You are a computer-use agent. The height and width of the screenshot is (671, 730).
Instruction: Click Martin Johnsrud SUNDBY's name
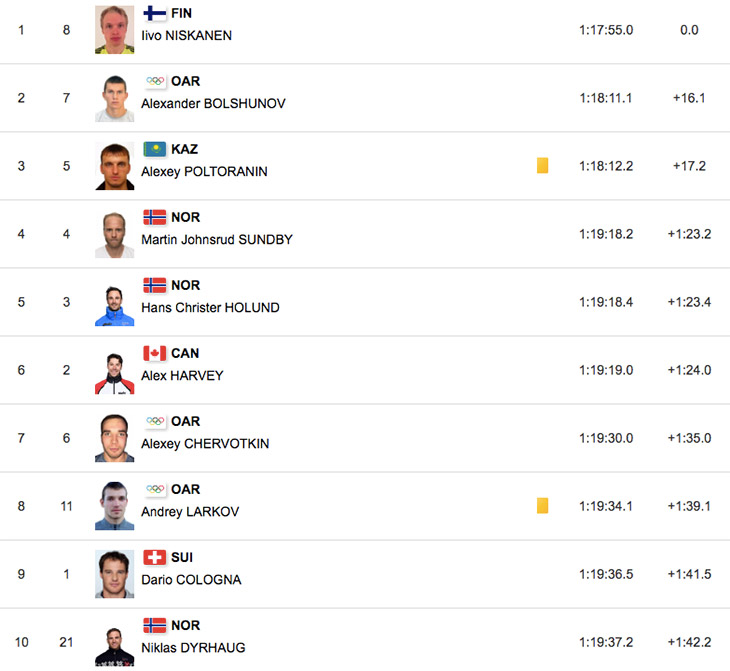click(217, 239)
